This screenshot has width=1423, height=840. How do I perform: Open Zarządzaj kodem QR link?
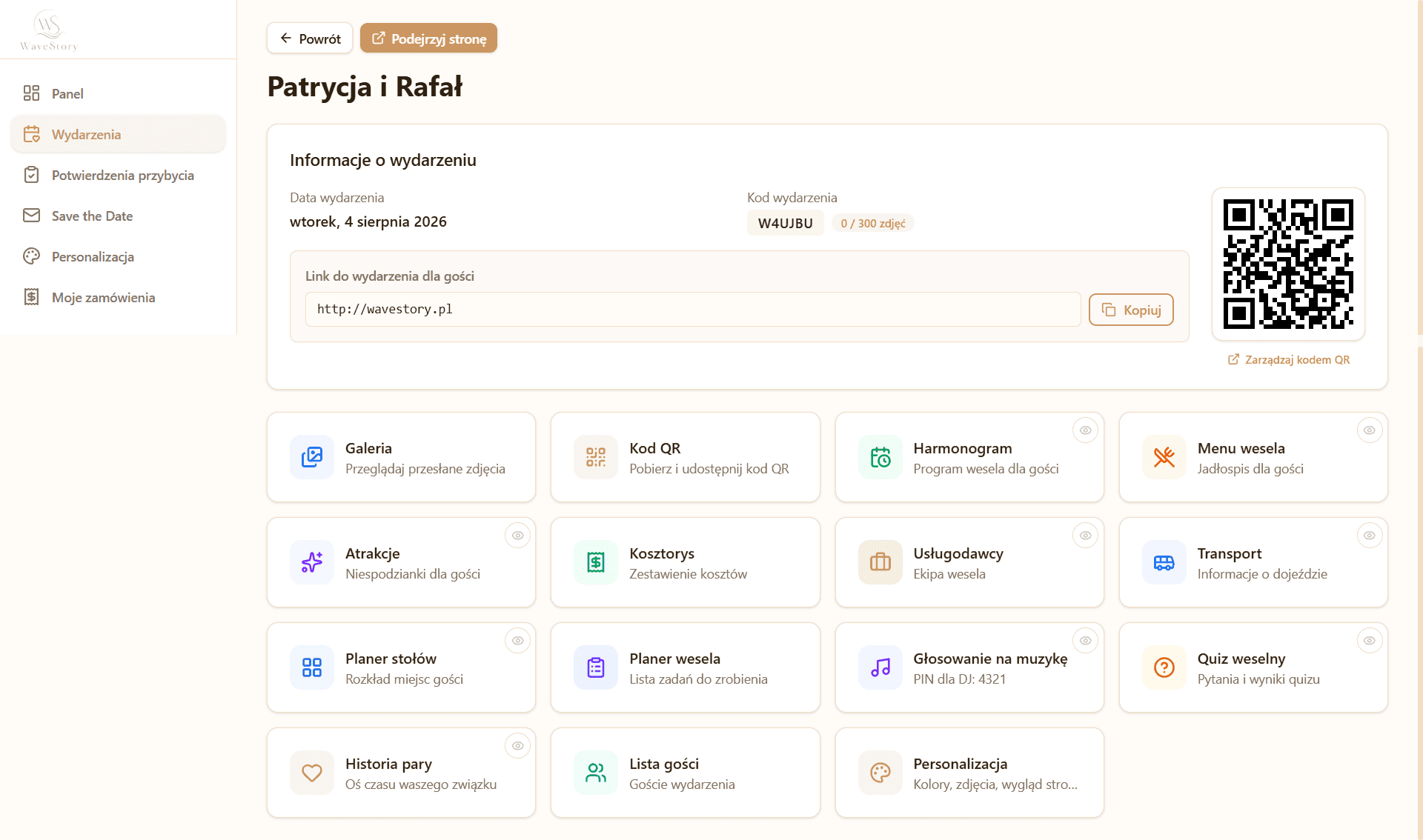pyautogui.click(x=1289, y=359)
